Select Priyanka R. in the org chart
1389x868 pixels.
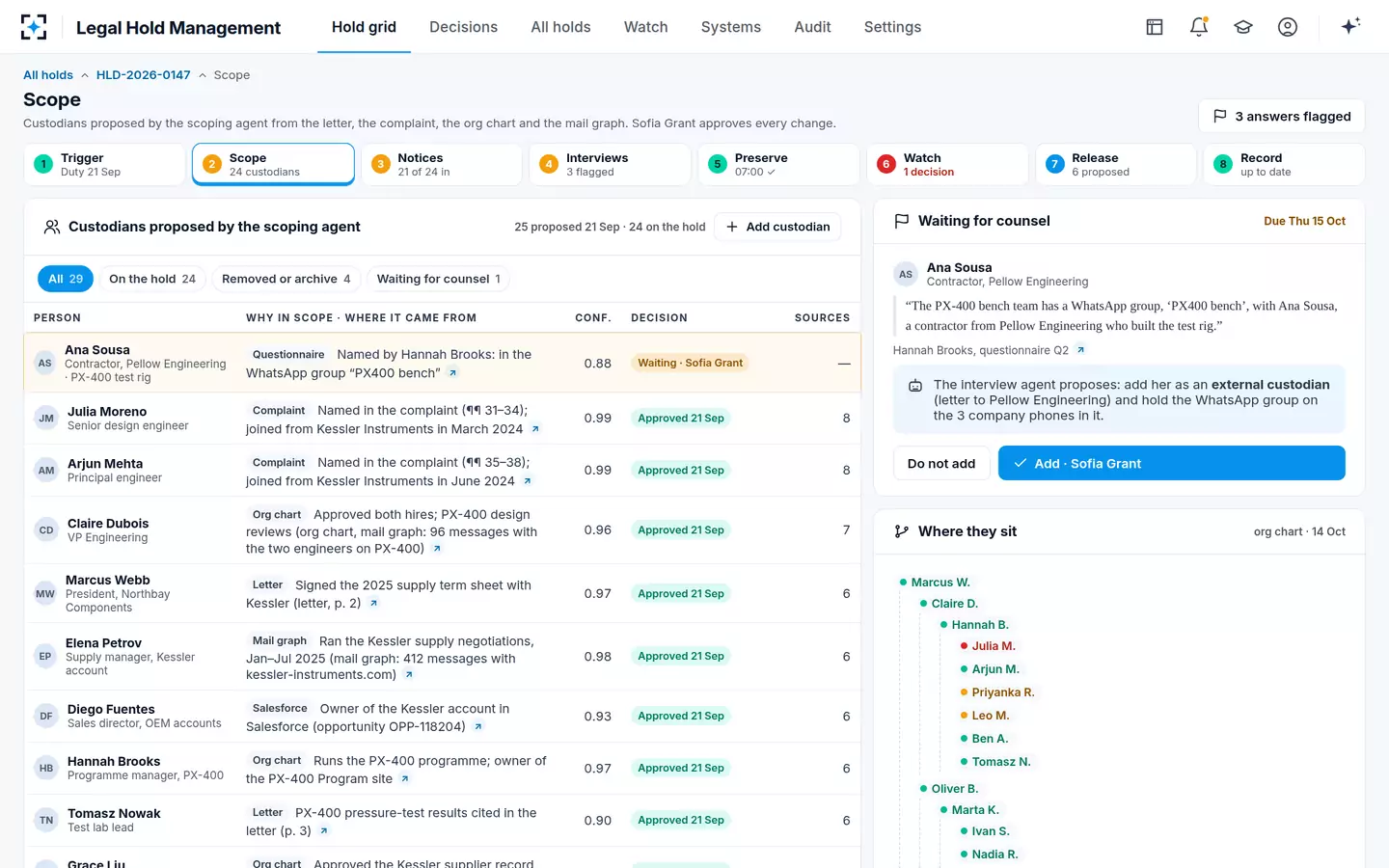tap(1003, 692)
